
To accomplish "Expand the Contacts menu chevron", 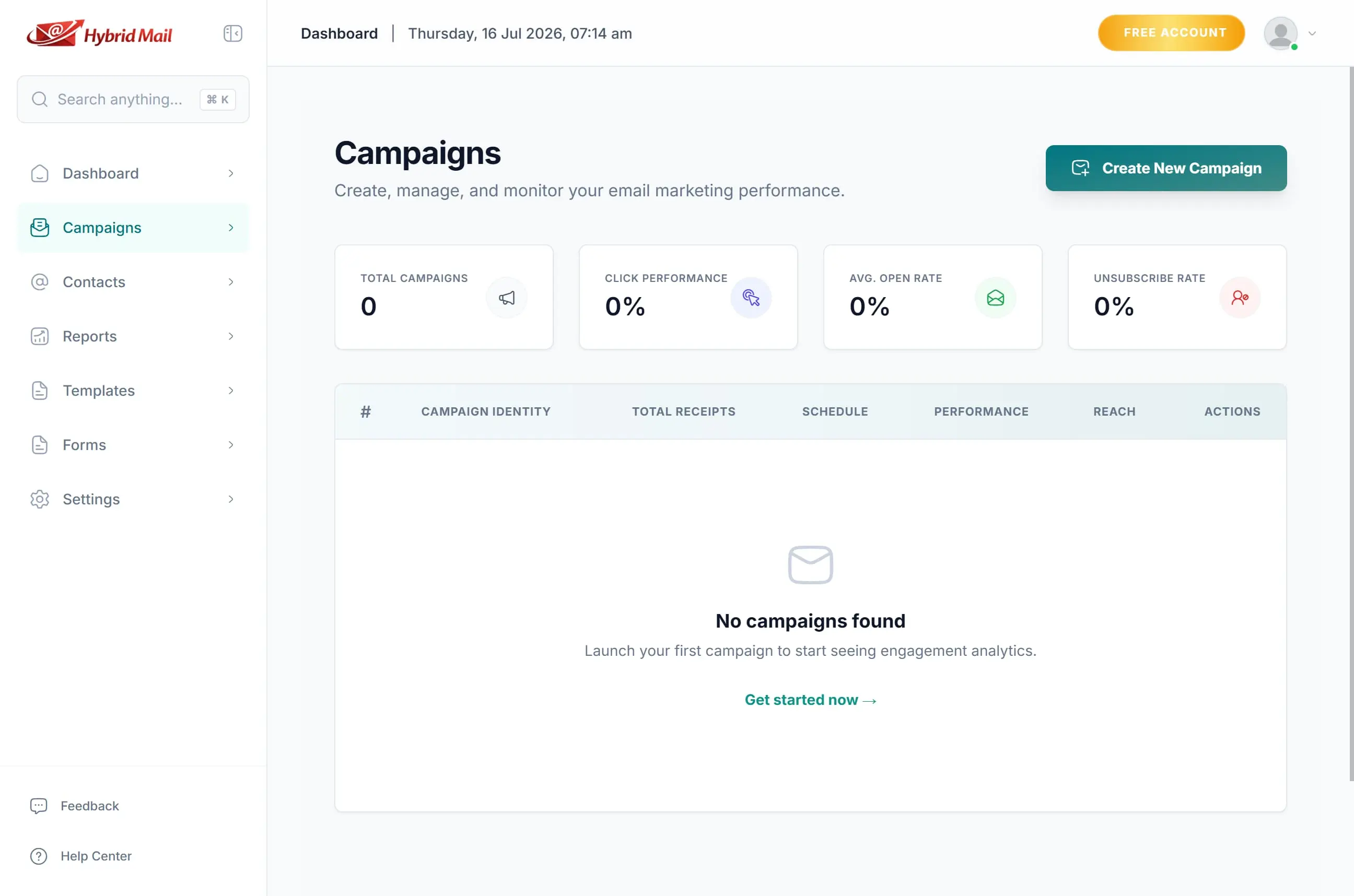I will [231, 282].
